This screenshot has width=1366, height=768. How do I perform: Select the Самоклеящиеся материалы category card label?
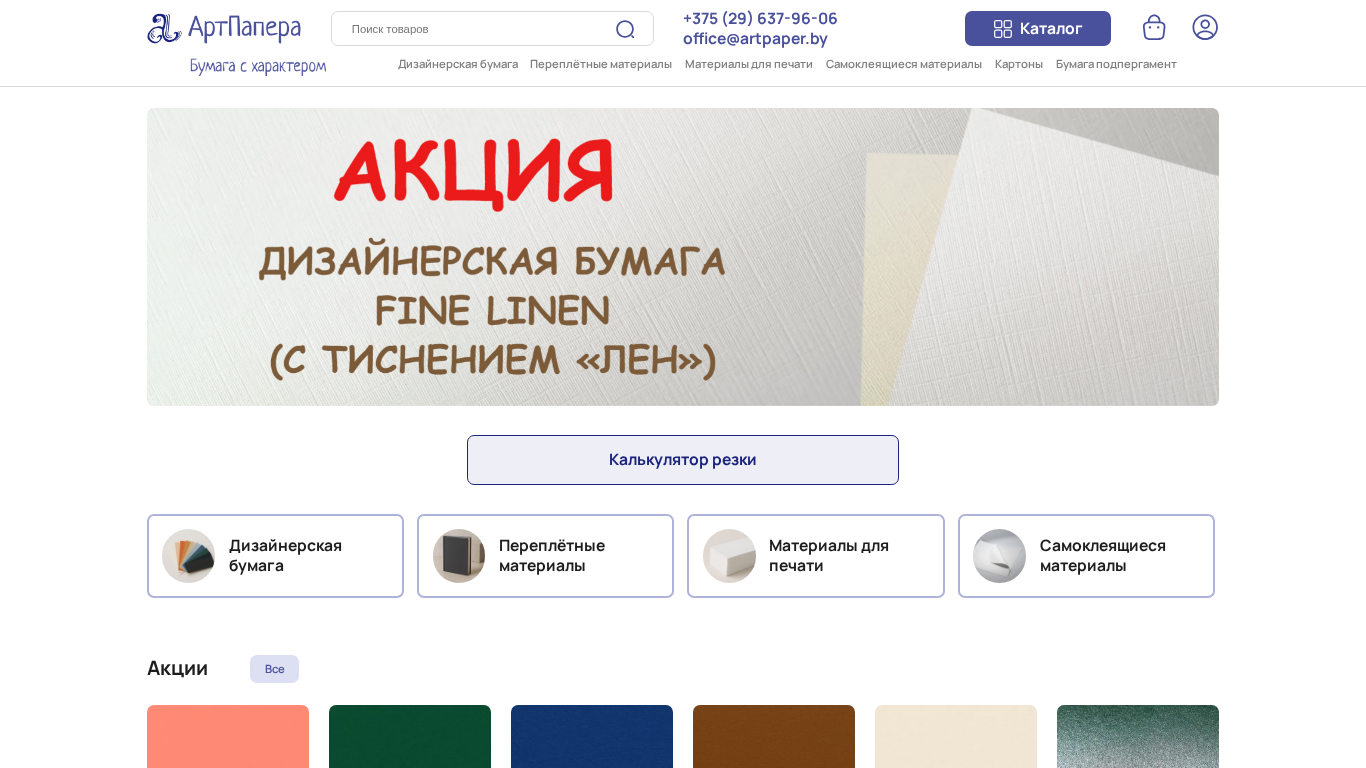tap(1103, 556)
